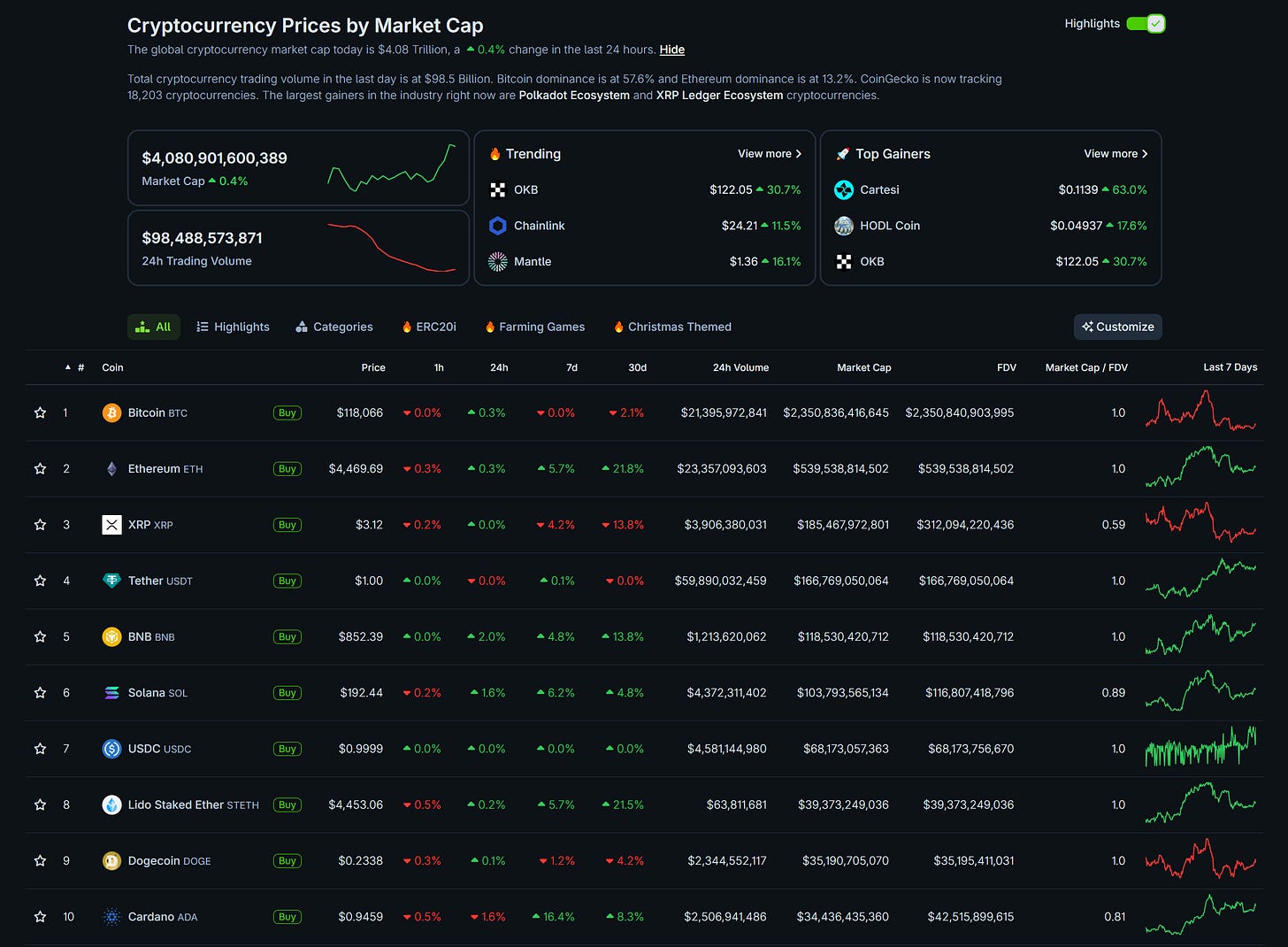Click the OKB icon in Trending

tap(498, 189)
